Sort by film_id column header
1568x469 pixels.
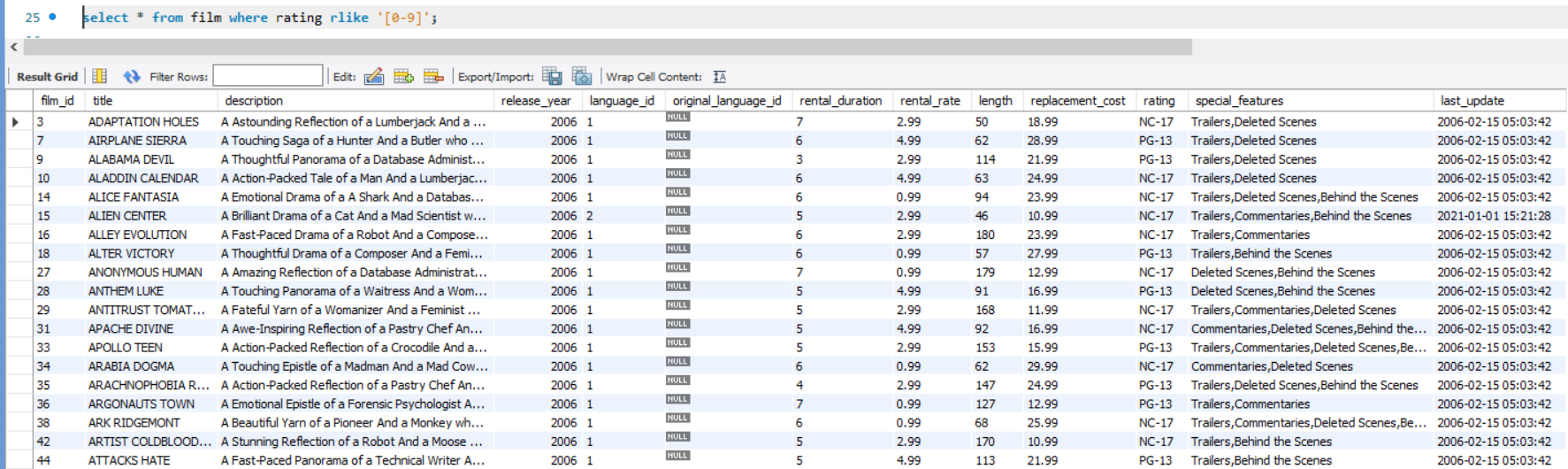pos(57,101)
